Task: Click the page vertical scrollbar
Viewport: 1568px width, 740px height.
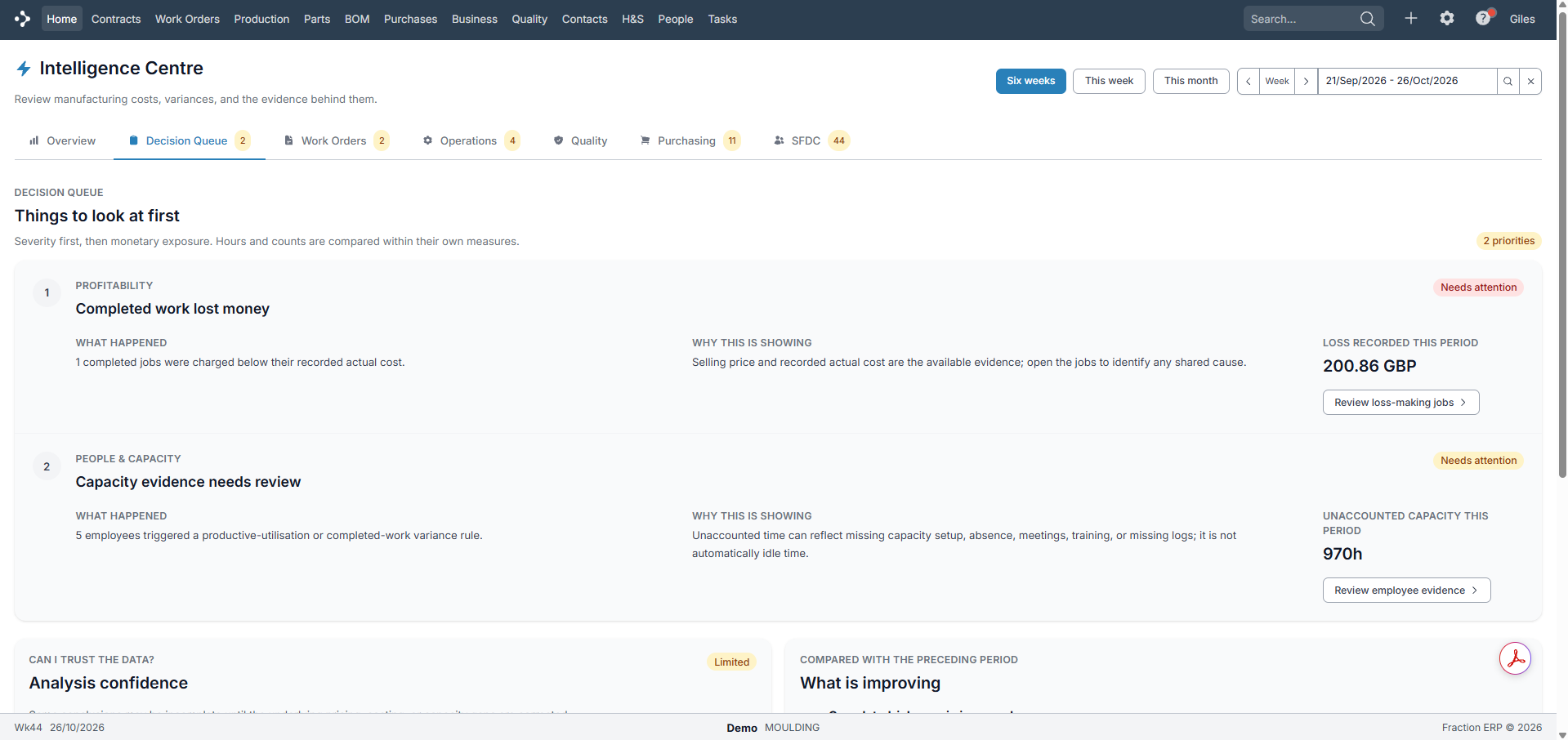Action: coord(1561,245)
